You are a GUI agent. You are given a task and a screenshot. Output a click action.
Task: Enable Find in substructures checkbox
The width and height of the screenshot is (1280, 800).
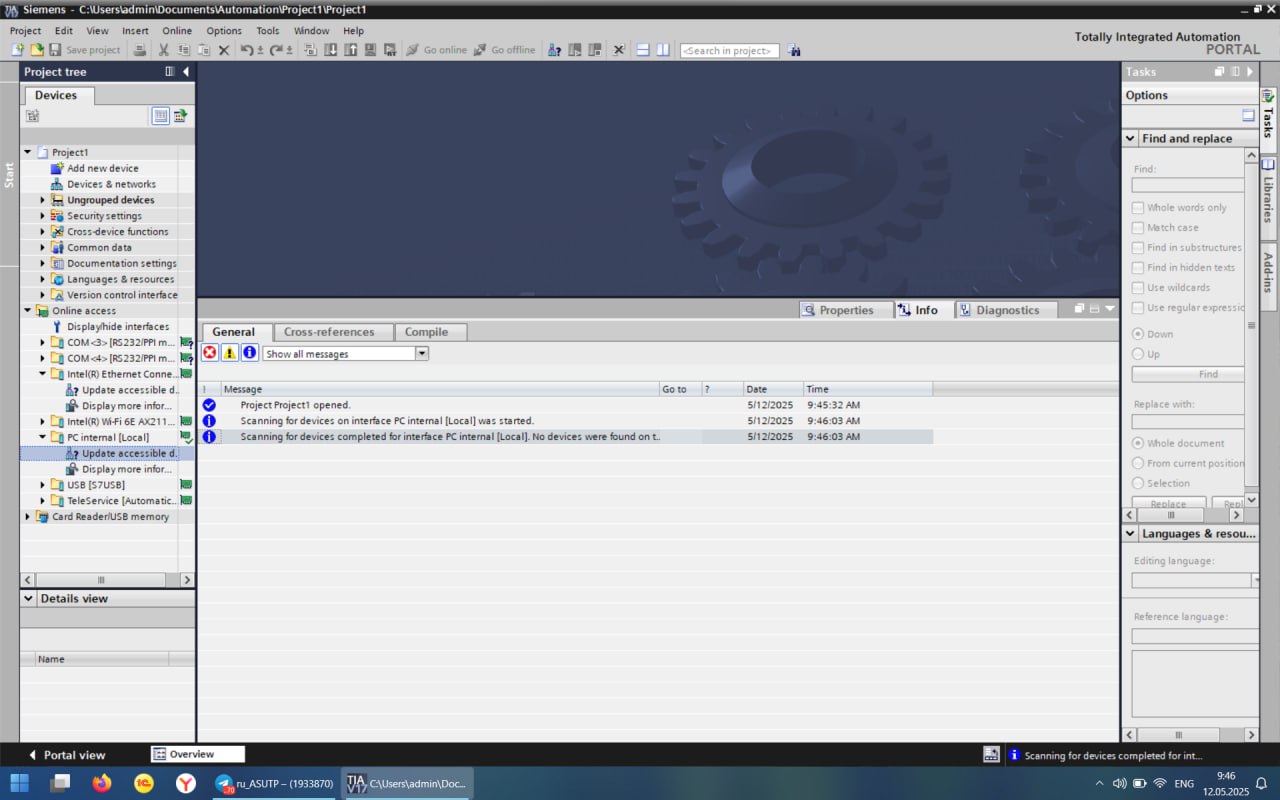pyautogui.click(x=1138, y=248)
